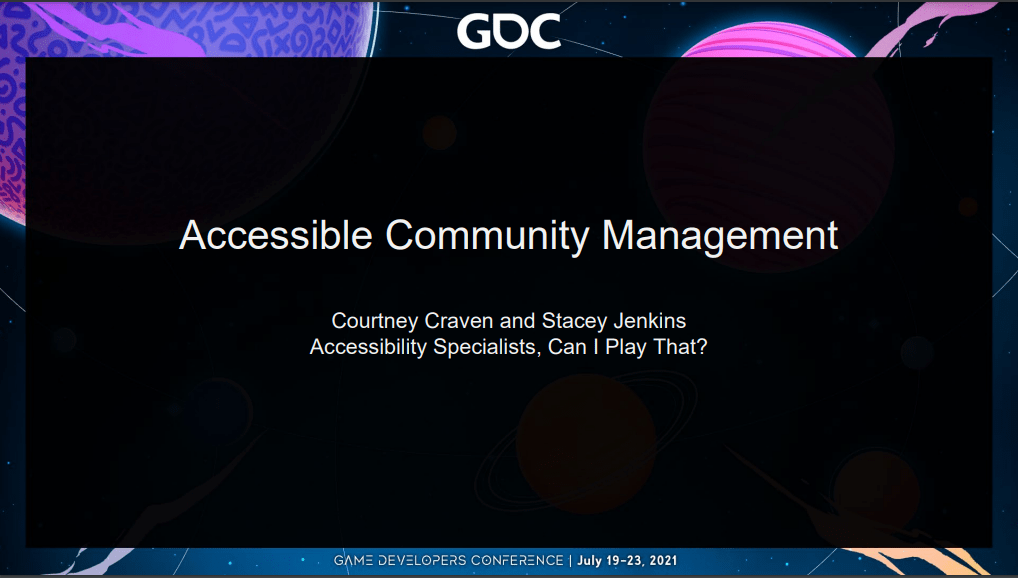
Task: Click the word "Community" in the title
Action: tap(487, 235)
